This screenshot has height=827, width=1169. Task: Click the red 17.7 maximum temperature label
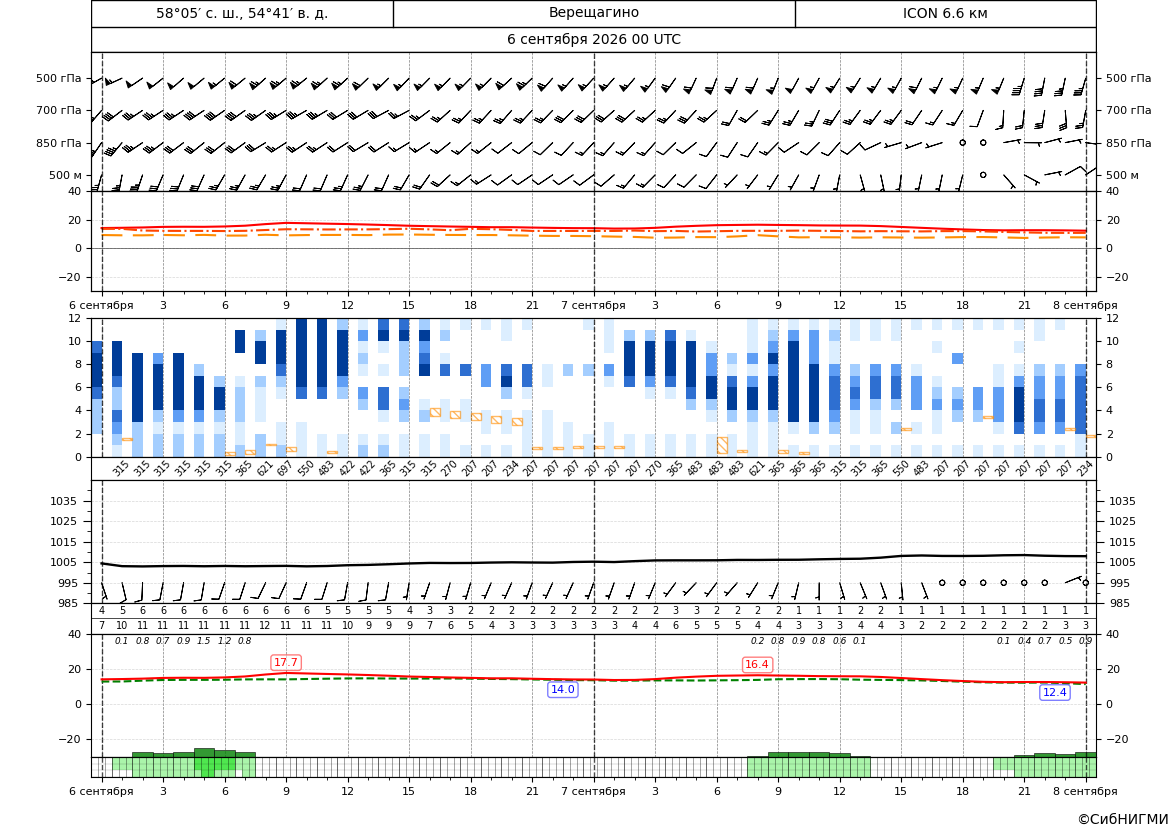coord(286,662)
